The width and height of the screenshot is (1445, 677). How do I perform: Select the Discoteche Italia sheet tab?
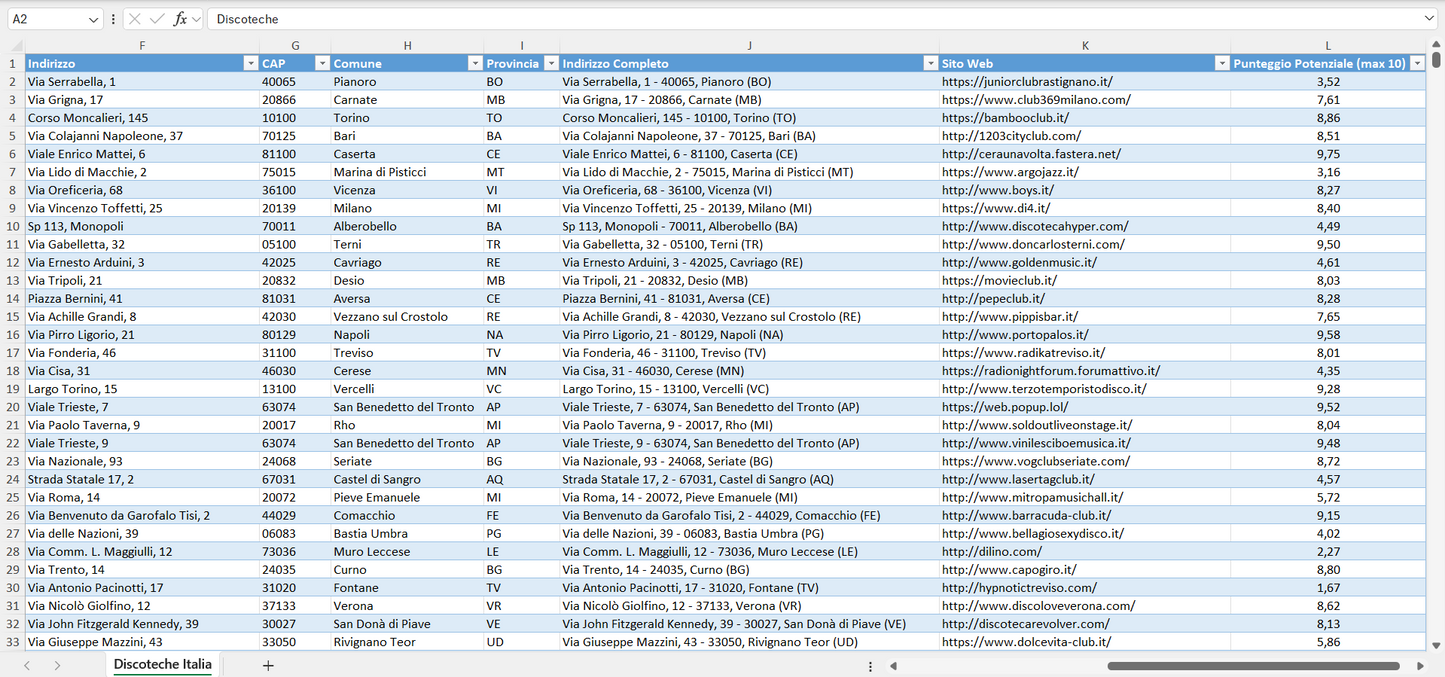point(162,664)
